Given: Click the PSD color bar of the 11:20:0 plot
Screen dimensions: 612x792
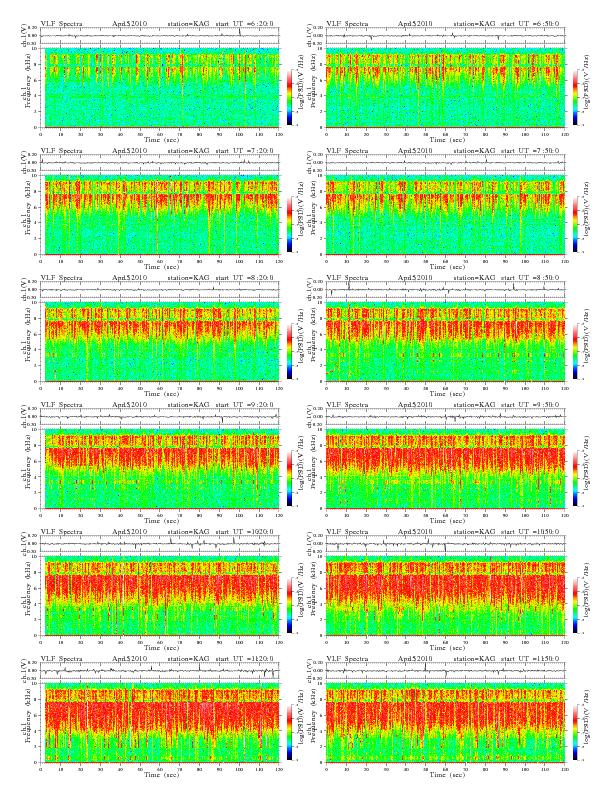Looking at the screenshot, I should (x=289, y=732).
